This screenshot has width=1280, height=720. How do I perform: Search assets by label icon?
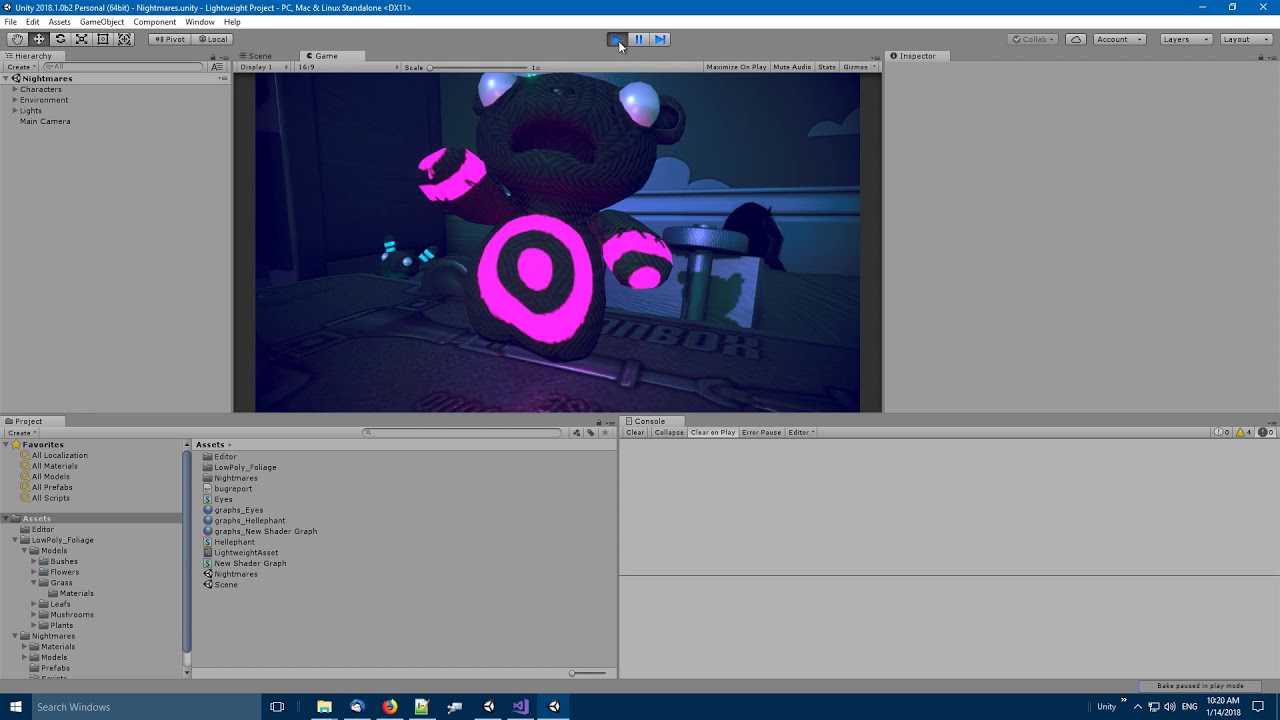coord(591,433)
